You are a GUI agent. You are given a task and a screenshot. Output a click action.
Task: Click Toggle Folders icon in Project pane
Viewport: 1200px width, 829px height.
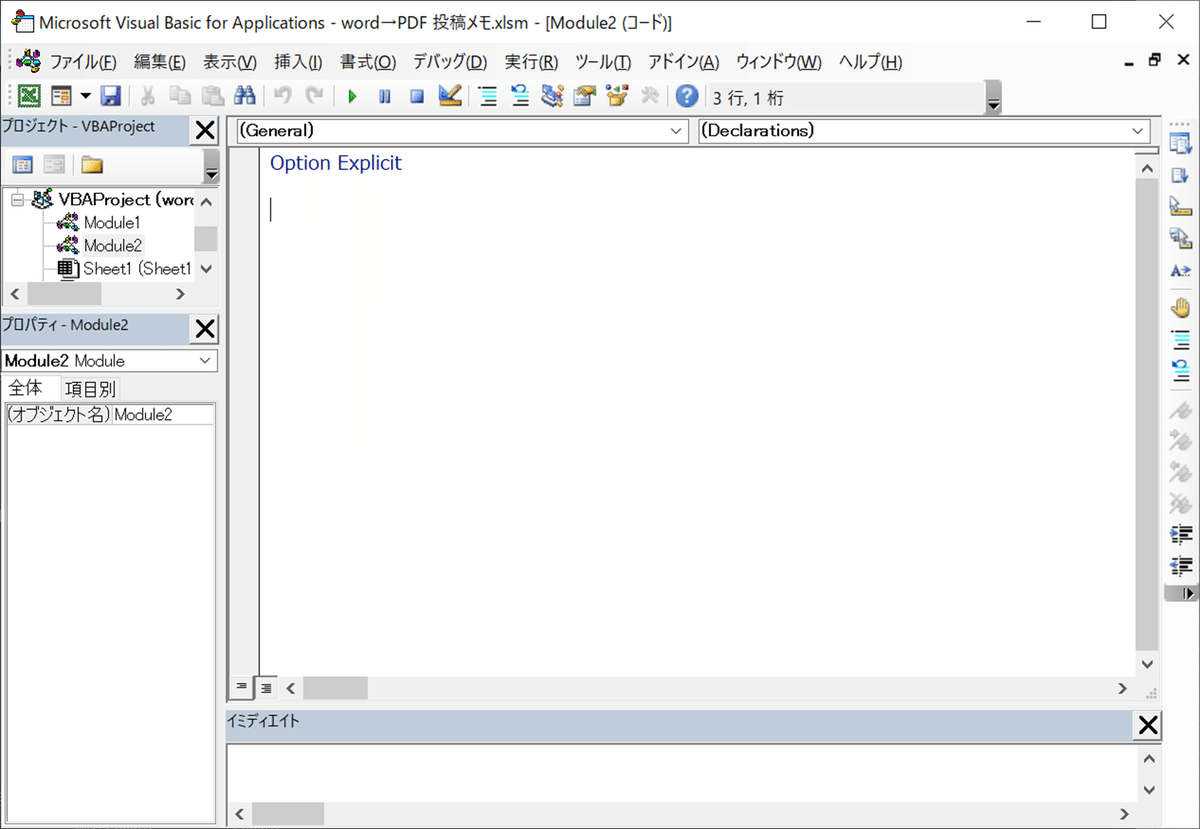click(x=92, y=165)
